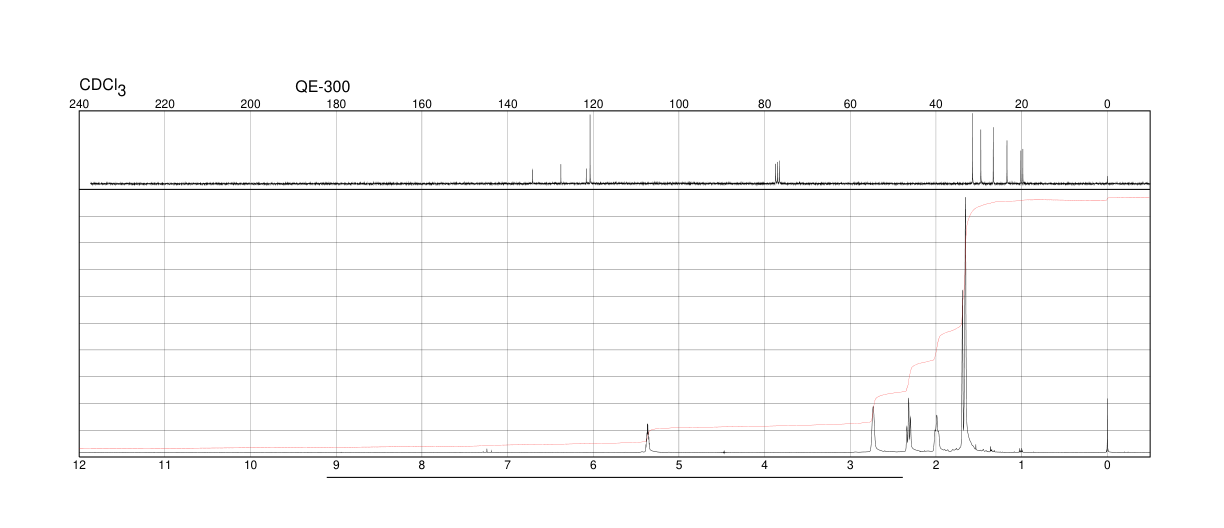The width and height of the screenshot is (1224, 528).
Task: Click the 2 ppm label on proton axis
Action: [936, 466]
